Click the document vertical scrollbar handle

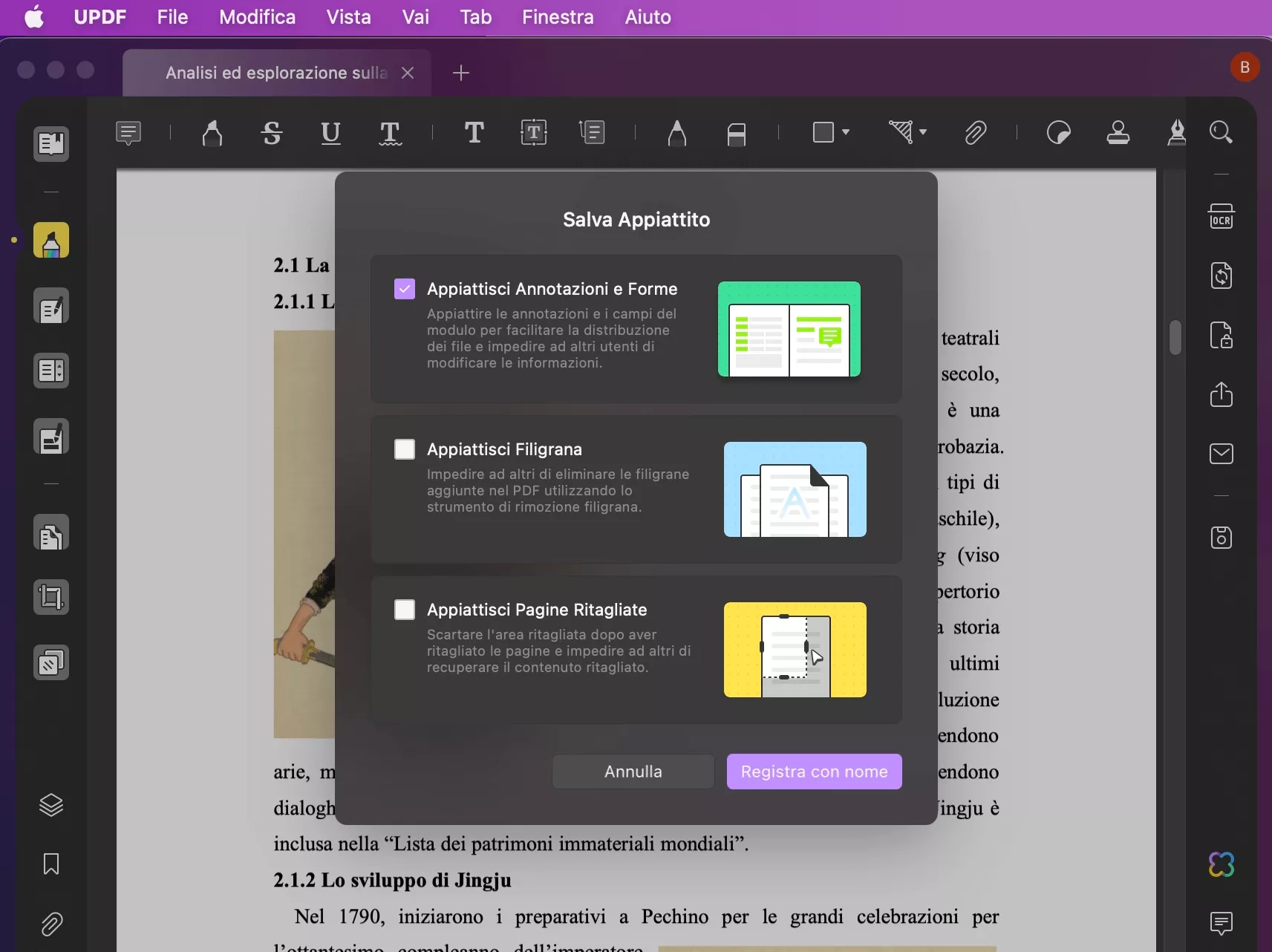(1175, 337)
